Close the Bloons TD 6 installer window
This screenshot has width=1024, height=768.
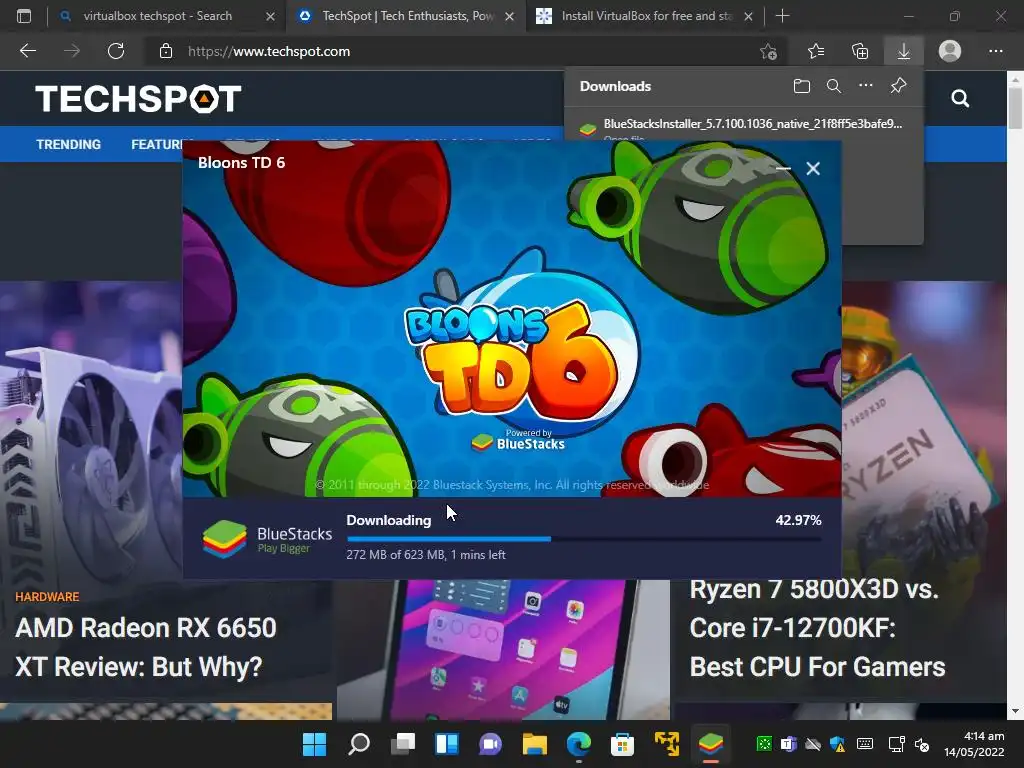click(813, 168)
